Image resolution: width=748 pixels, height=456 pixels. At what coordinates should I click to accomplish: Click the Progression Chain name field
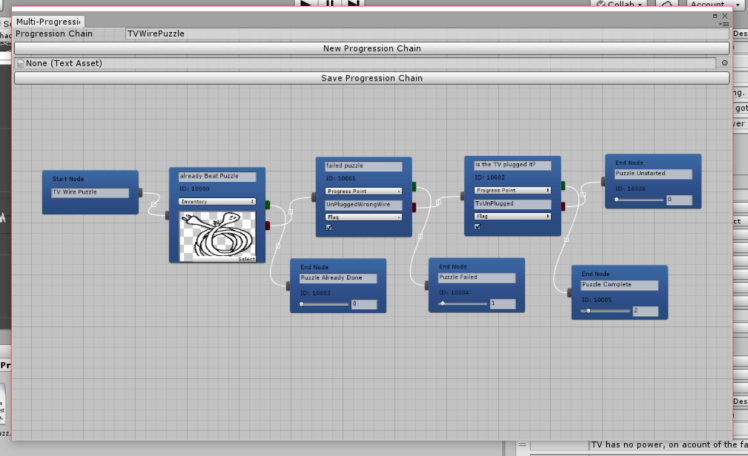click(420, 34)
